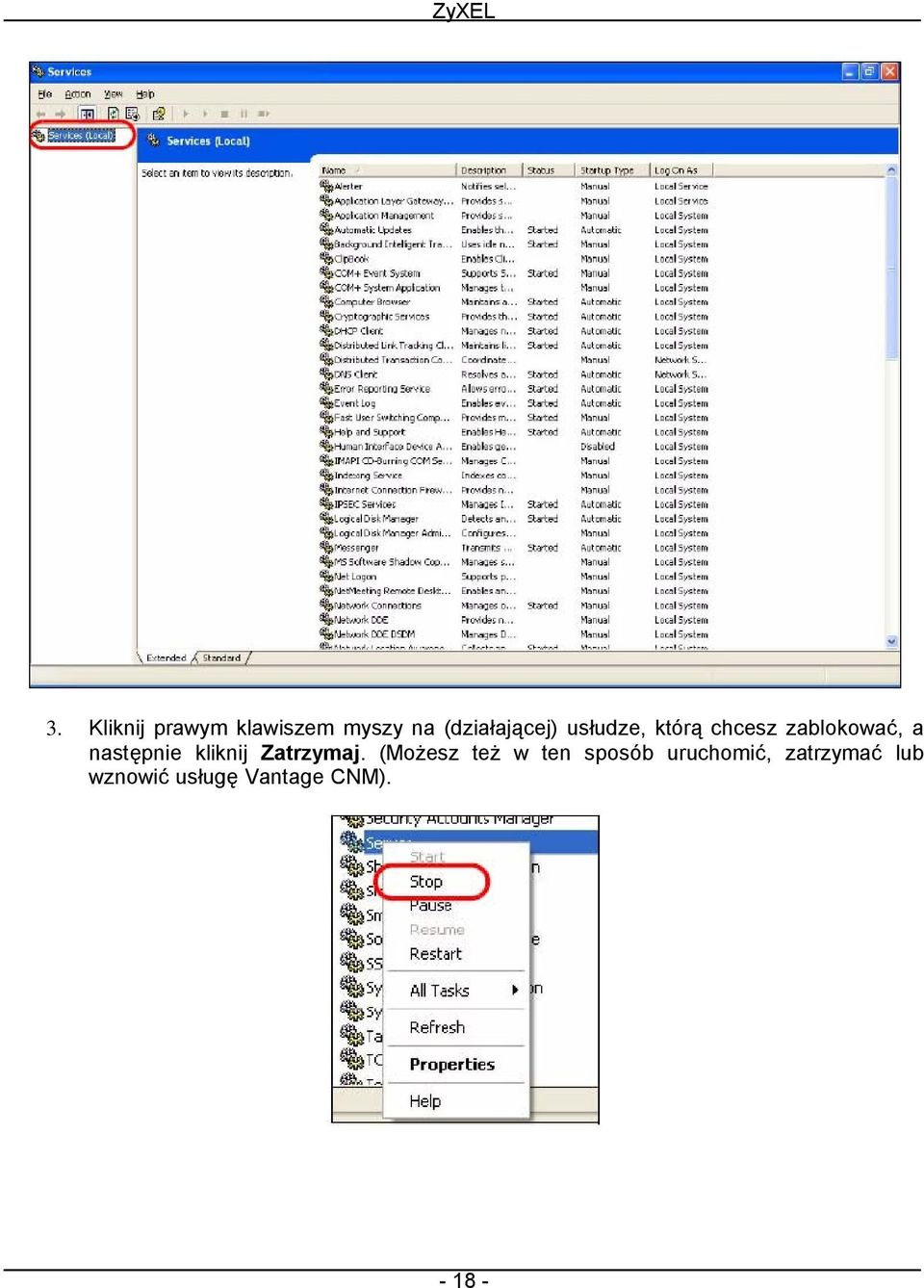The image size is (924, 1288).
Task: Sort by the Status column header
Action: pyautogui.click(x=548, y=170)
